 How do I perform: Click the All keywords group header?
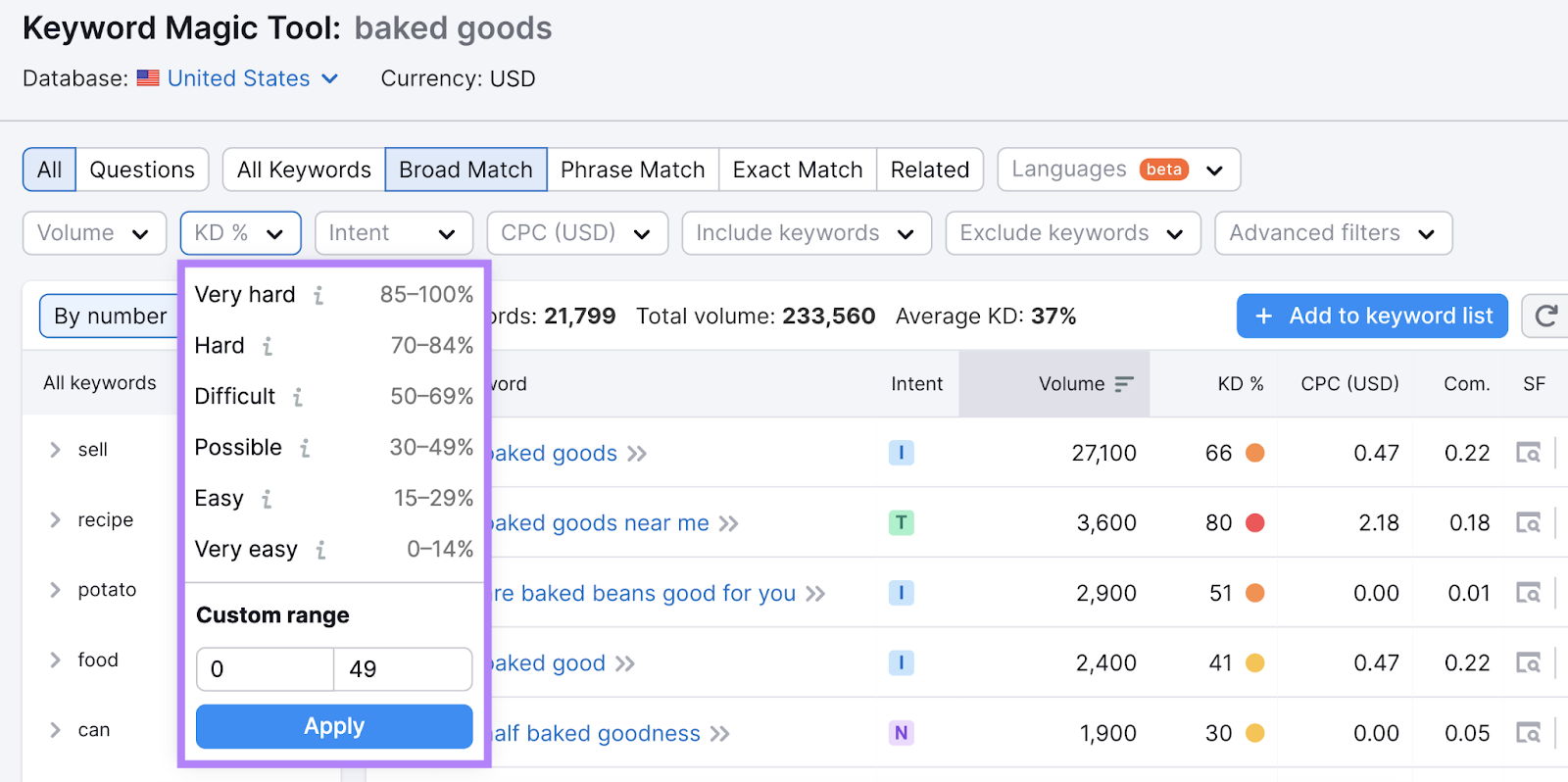[x=100, y=383]
